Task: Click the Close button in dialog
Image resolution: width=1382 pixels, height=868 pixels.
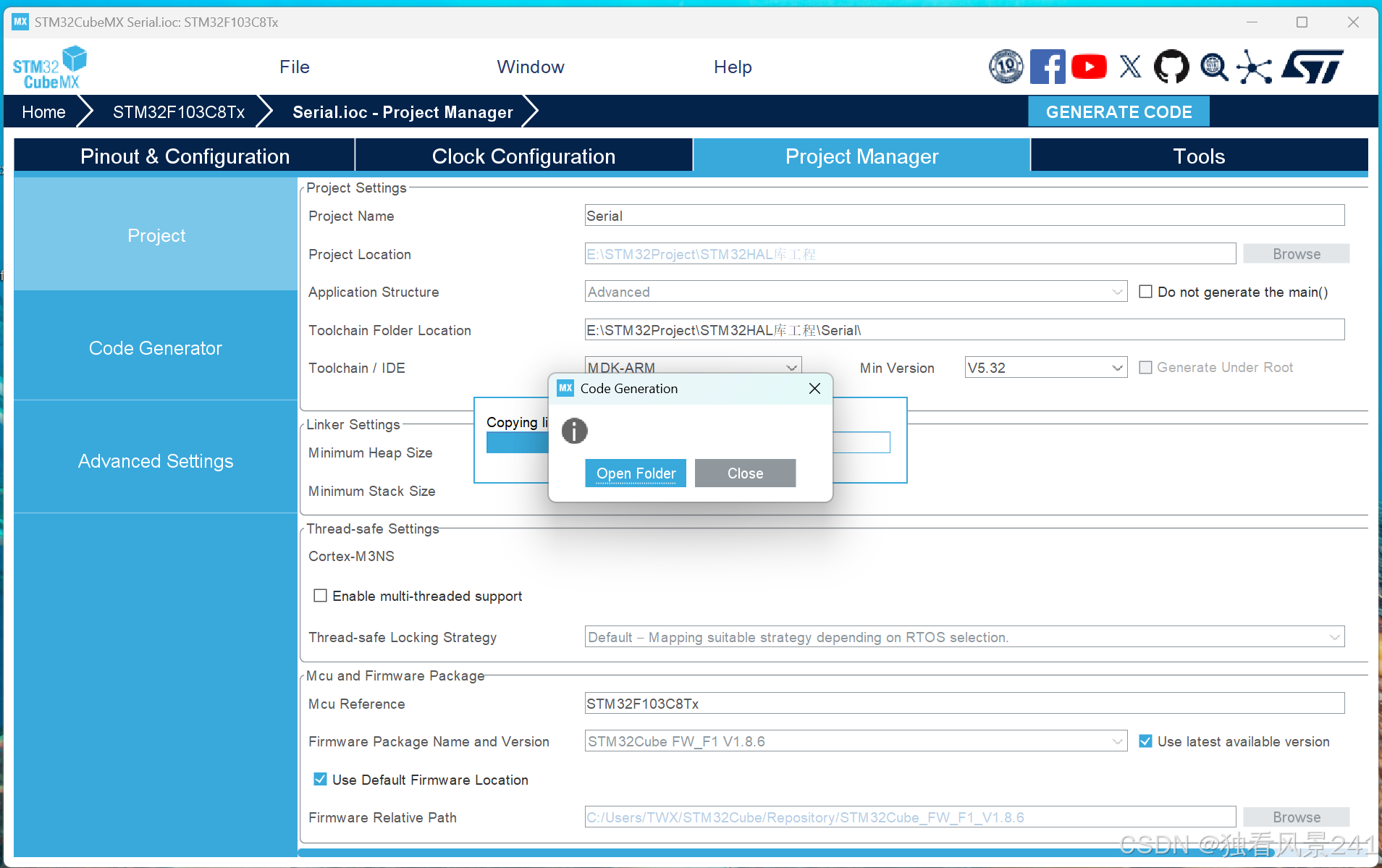Action: pyautogui.click(x=745, y=473)
